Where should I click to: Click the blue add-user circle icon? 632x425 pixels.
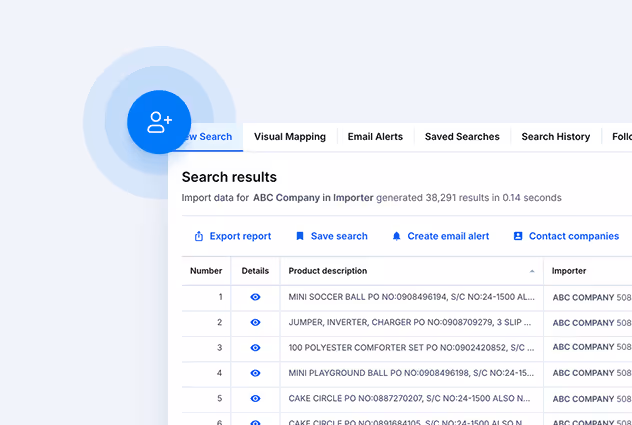pyautogui.click(x=159, y=122)
